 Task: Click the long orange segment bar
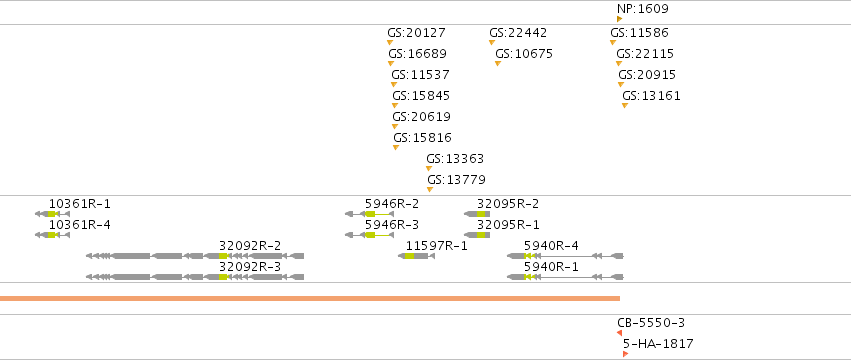click(x=310, y=298)
